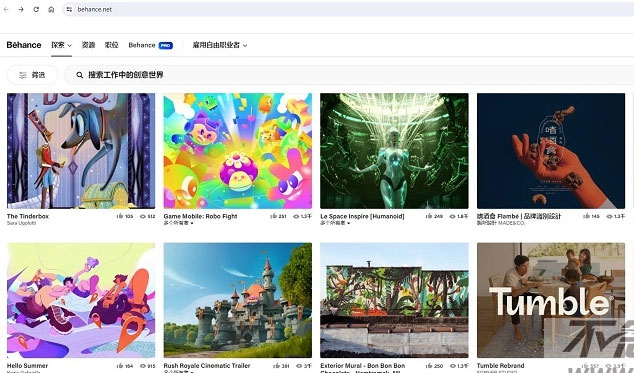Open the 职位 jobs menu item
The width and height of the screenshot is (634, 373).
(112, 45)
